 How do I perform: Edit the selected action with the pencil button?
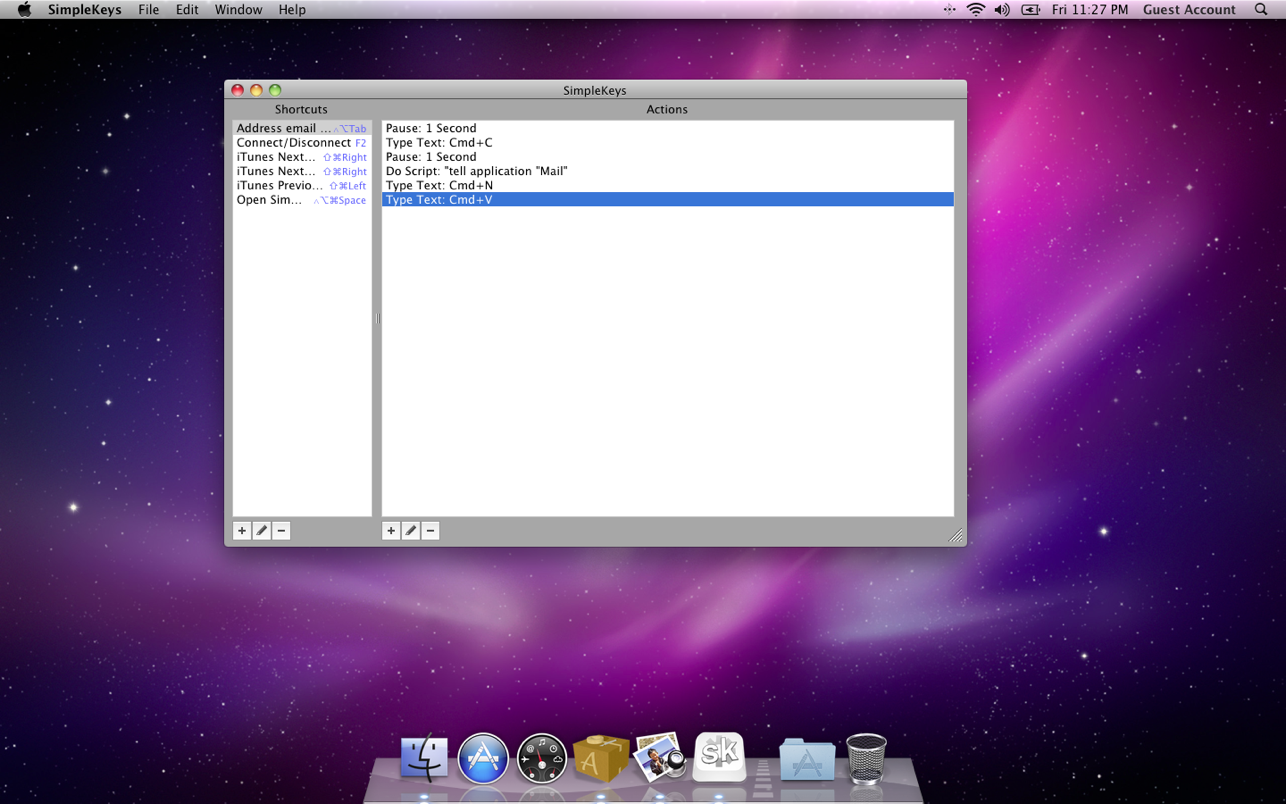(410, 531)
